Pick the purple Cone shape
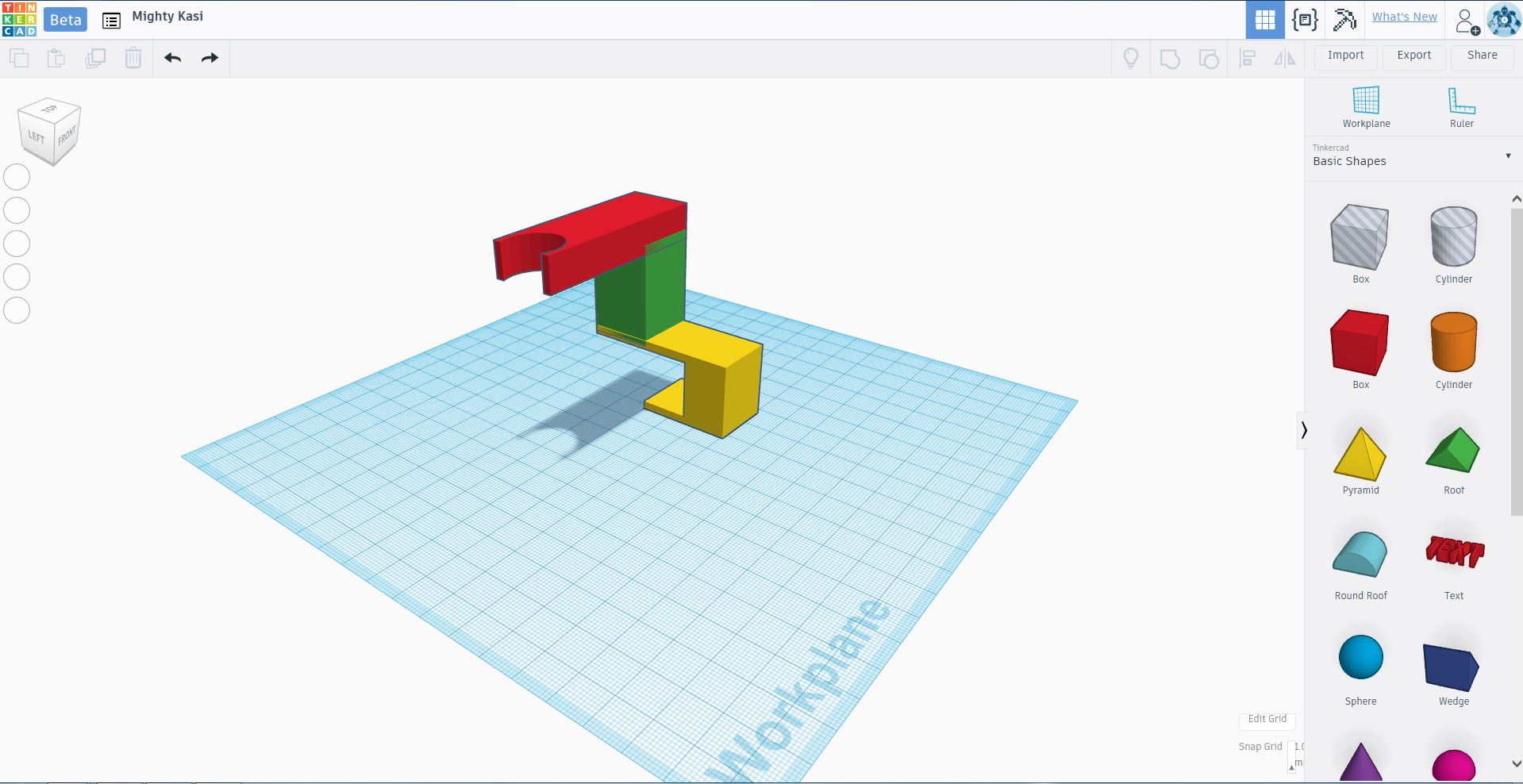This screenshot has height=784, width=1523. click(1360, 762)
